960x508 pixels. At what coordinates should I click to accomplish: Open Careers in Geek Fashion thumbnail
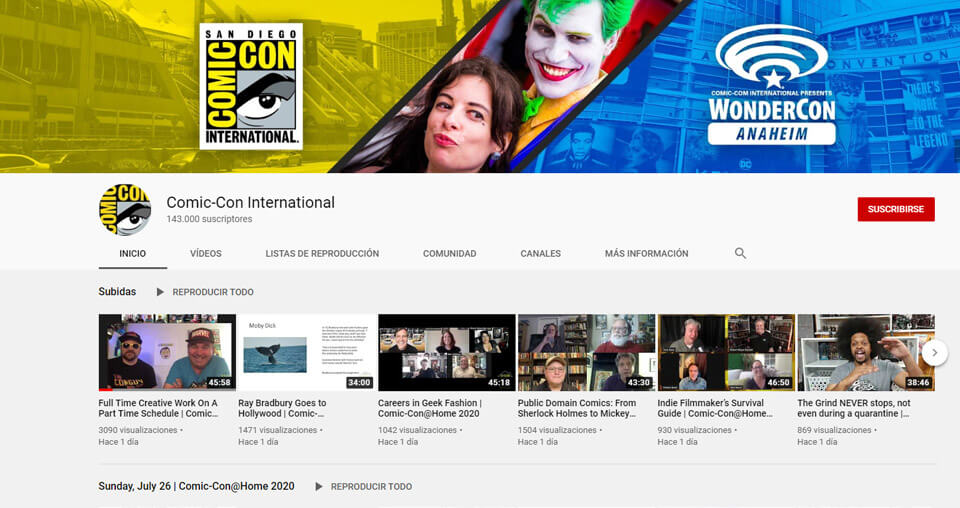(447, 353)
